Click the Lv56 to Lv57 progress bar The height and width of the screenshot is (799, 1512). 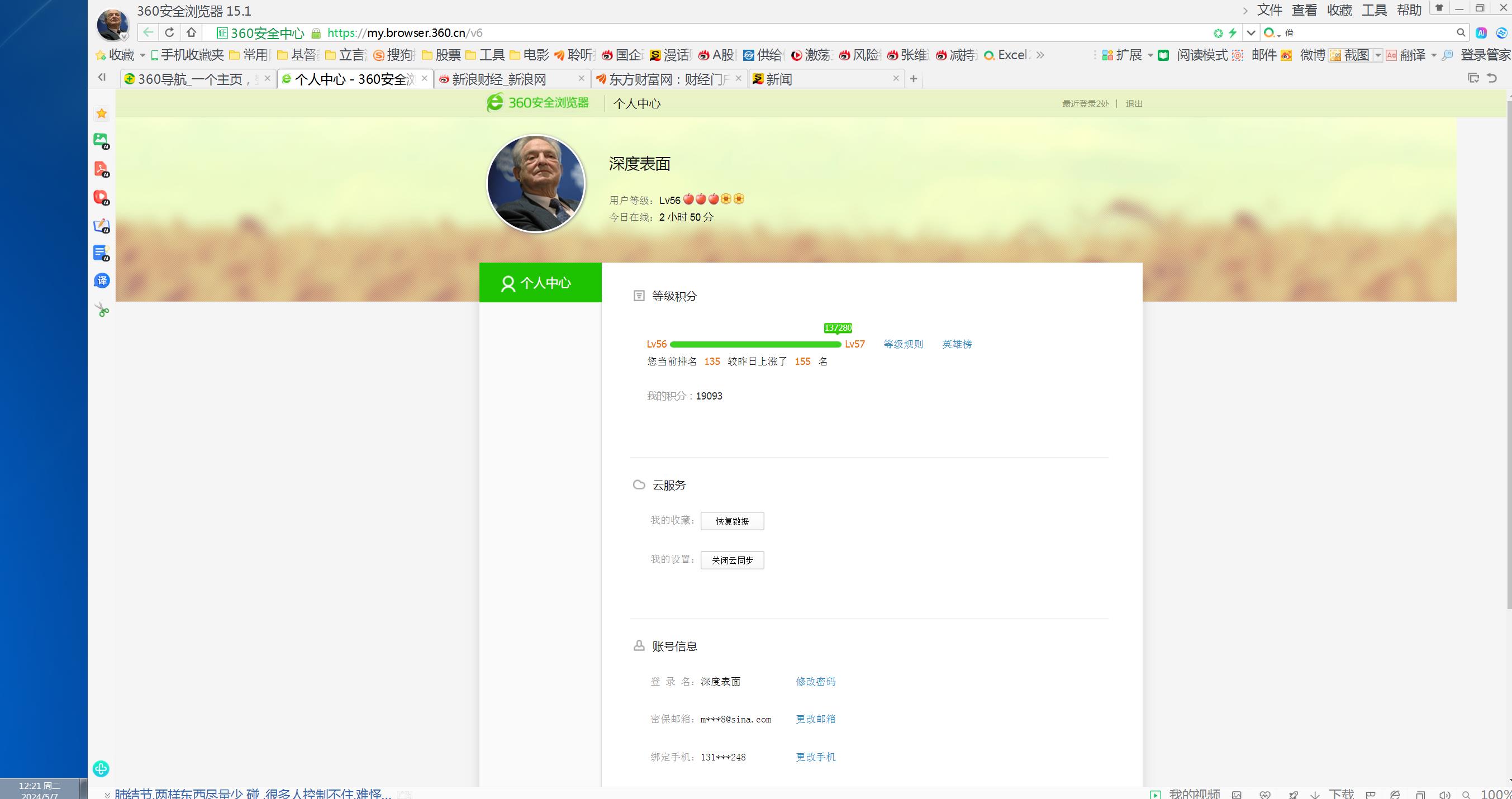(x=755, y=345)
